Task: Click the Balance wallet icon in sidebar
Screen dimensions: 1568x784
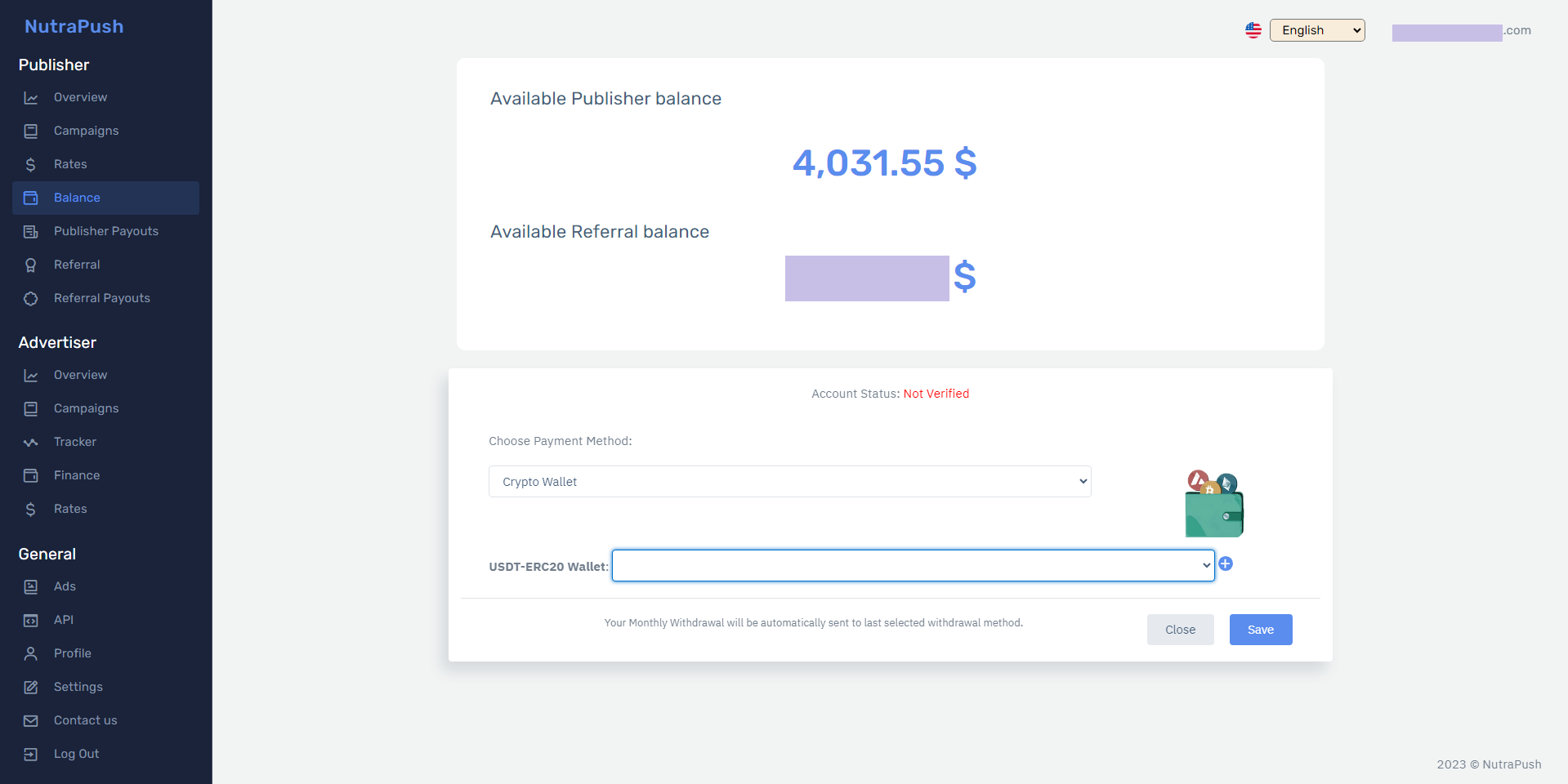Action: pos(31,198)
